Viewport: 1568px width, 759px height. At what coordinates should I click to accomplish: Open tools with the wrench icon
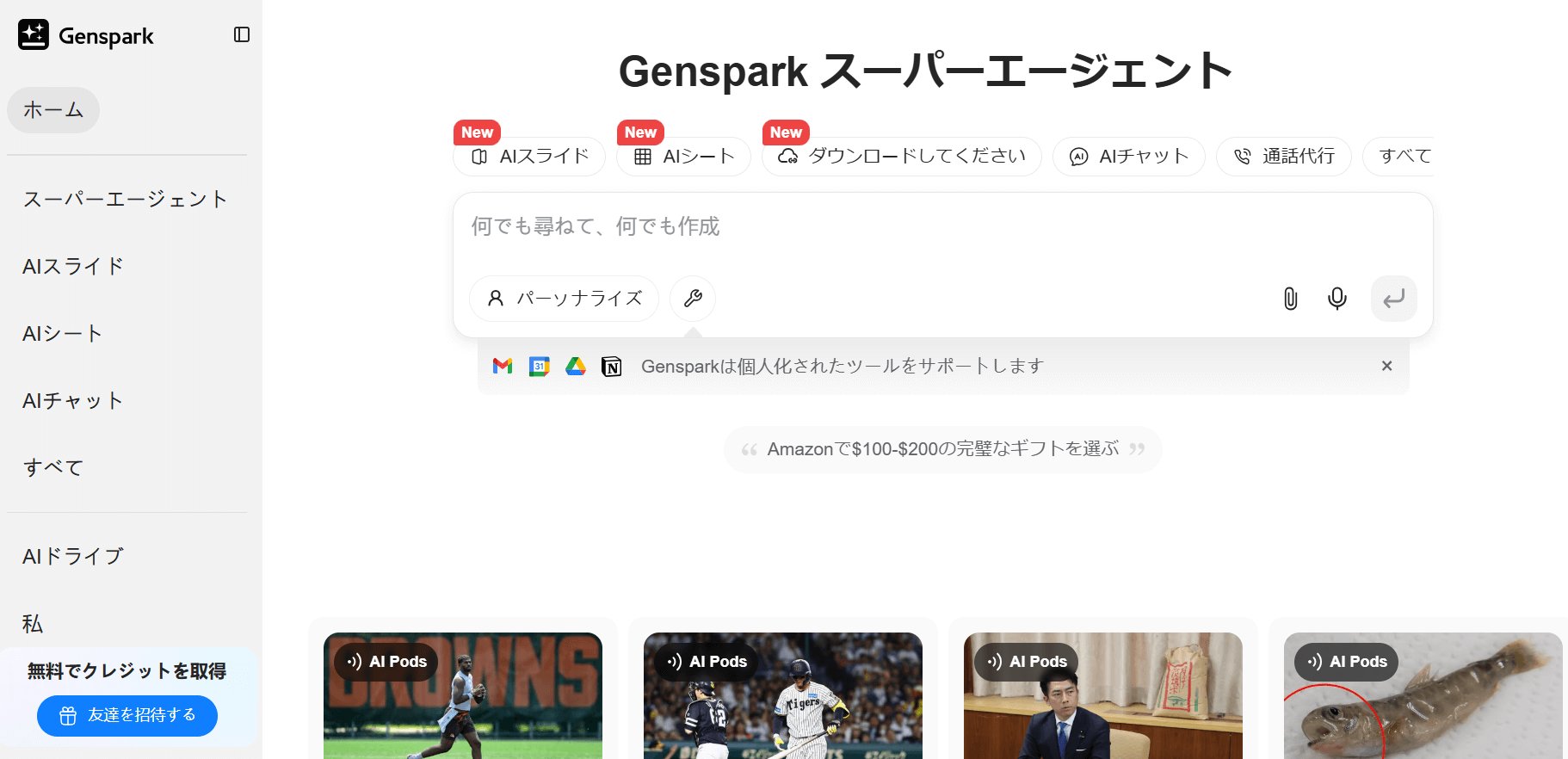click(693, 299)
